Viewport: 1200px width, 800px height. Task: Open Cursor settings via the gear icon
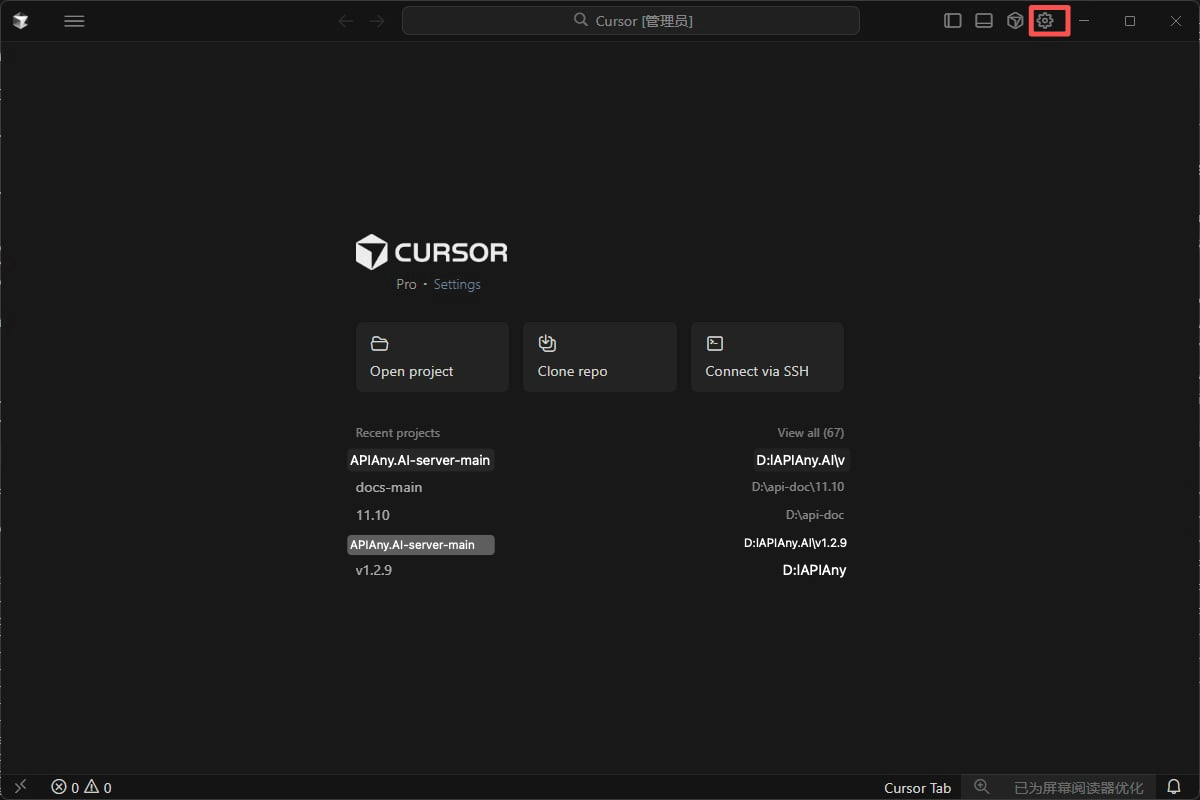1045,21
